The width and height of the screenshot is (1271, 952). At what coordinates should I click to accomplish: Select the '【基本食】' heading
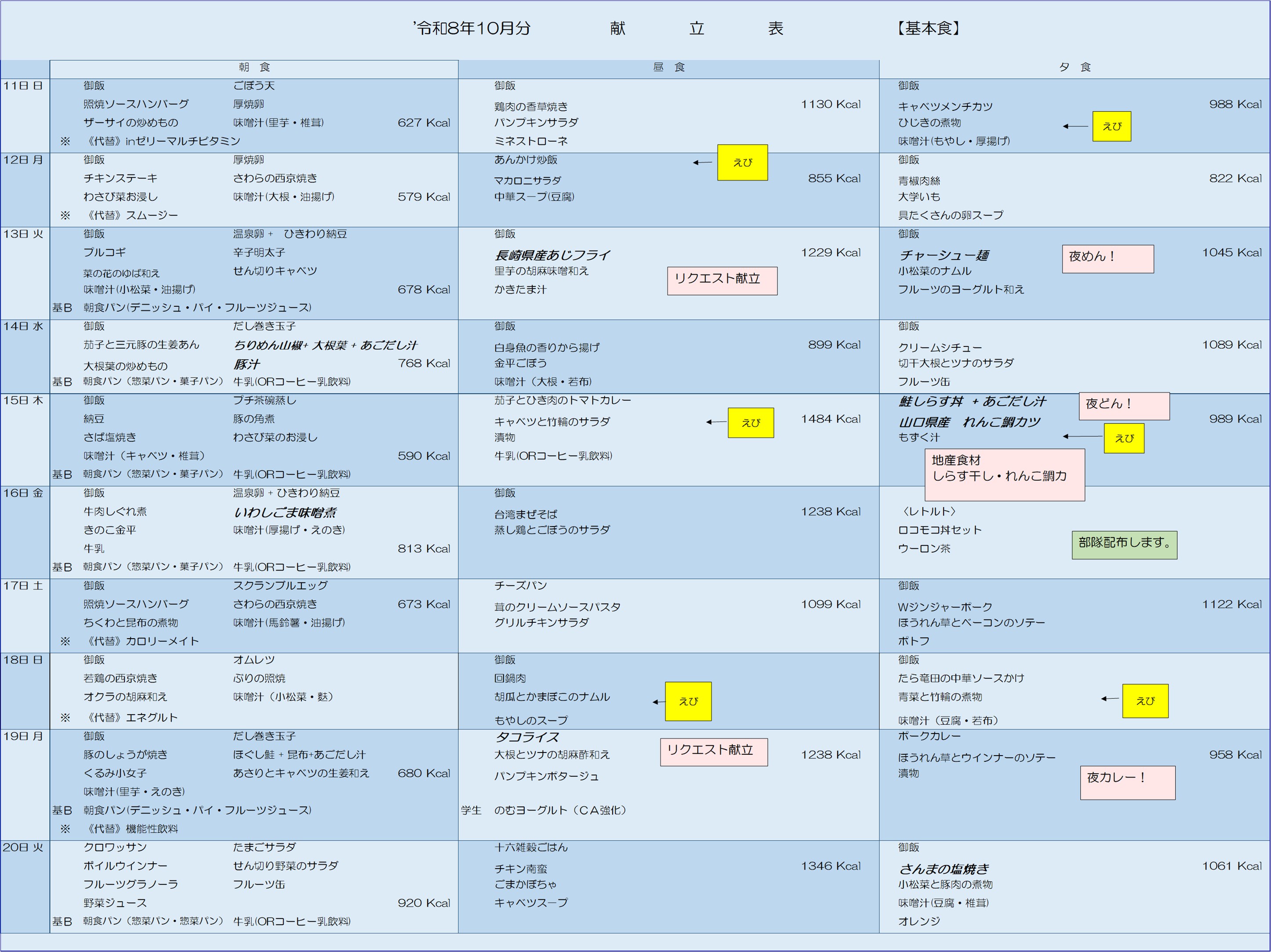tap(929, 28)
